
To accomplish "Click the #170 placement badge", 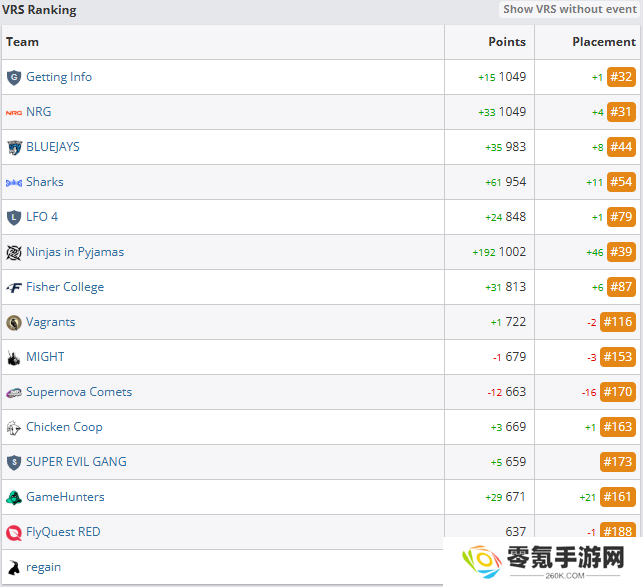I will click(x=618, y=392).
